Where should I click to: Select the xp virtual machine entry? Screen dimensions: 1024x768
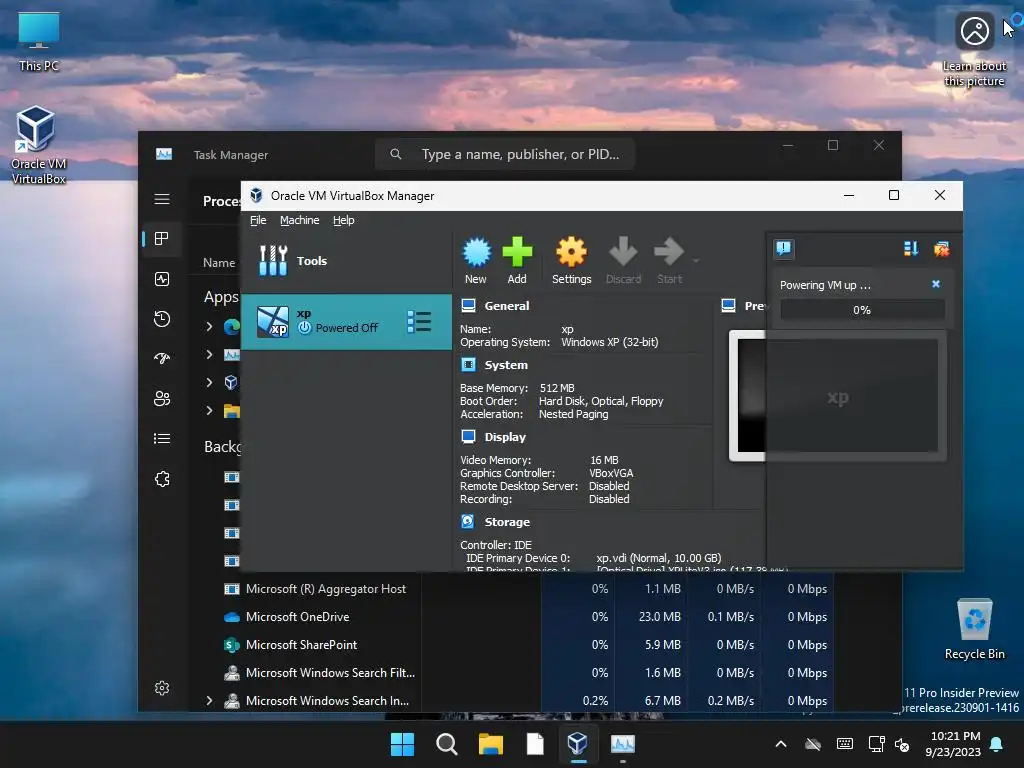[x=346, y=321]
